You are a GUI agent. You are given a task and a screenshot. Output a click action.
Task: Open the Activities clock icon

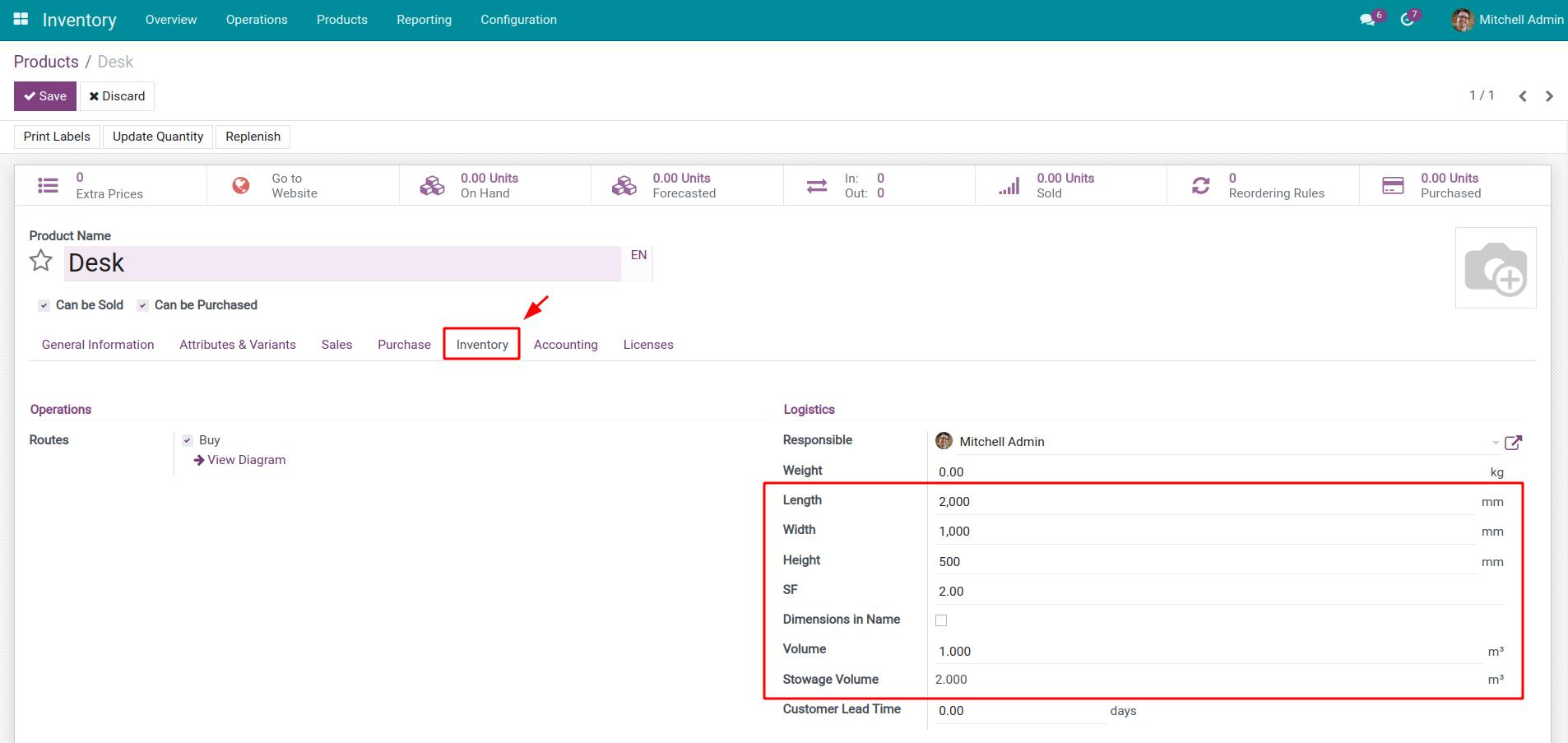(1408, 18)
